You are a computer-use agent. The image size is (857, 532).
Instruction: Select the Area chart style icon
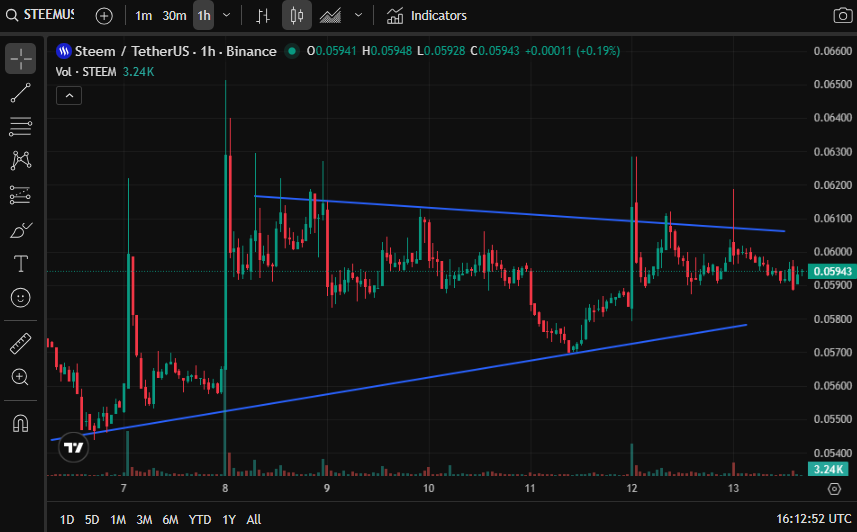(x=330, y=16)
